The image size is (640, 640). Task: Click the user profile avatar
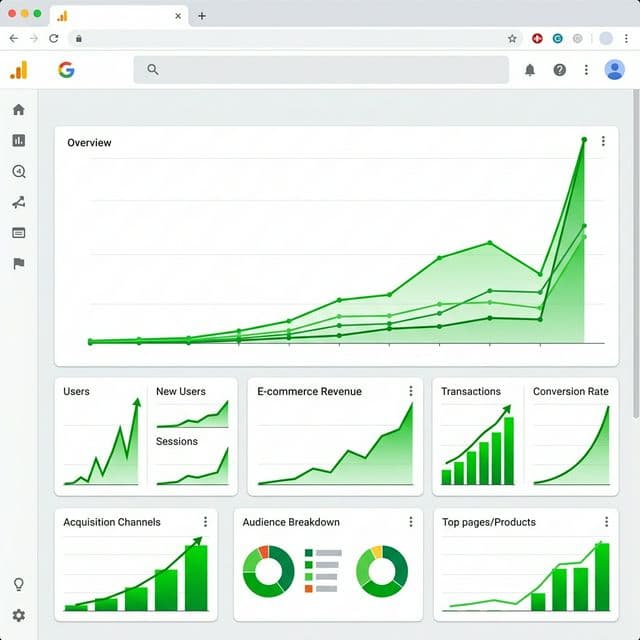(614, 70)
